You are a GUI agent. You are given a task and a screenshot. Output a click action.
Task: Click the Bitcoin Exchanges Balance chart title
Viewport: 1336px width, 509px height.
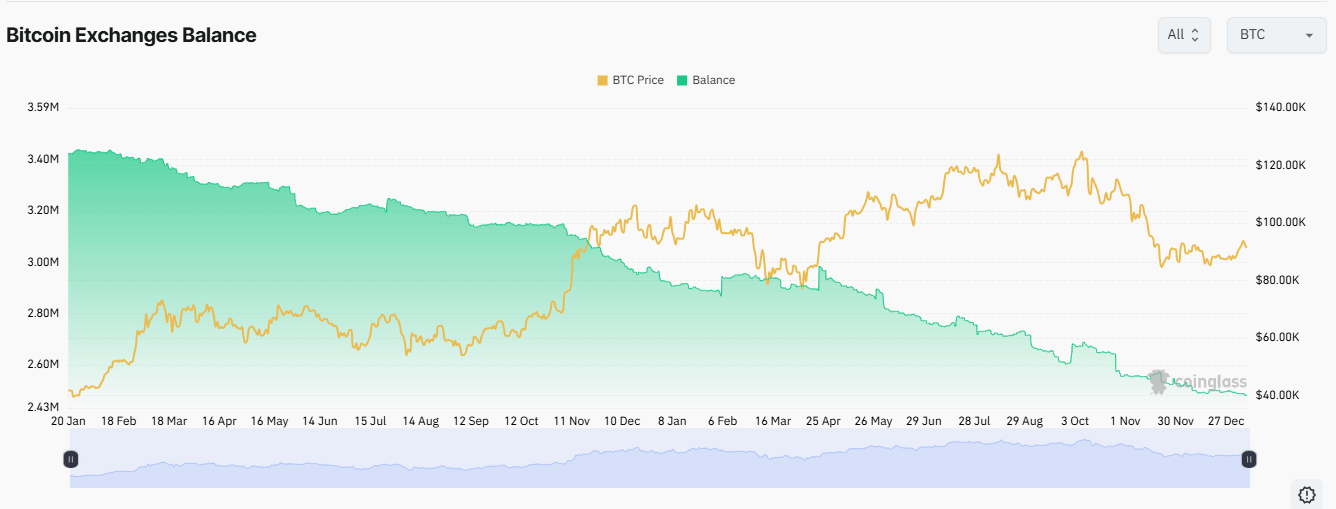tap(131, 35)
